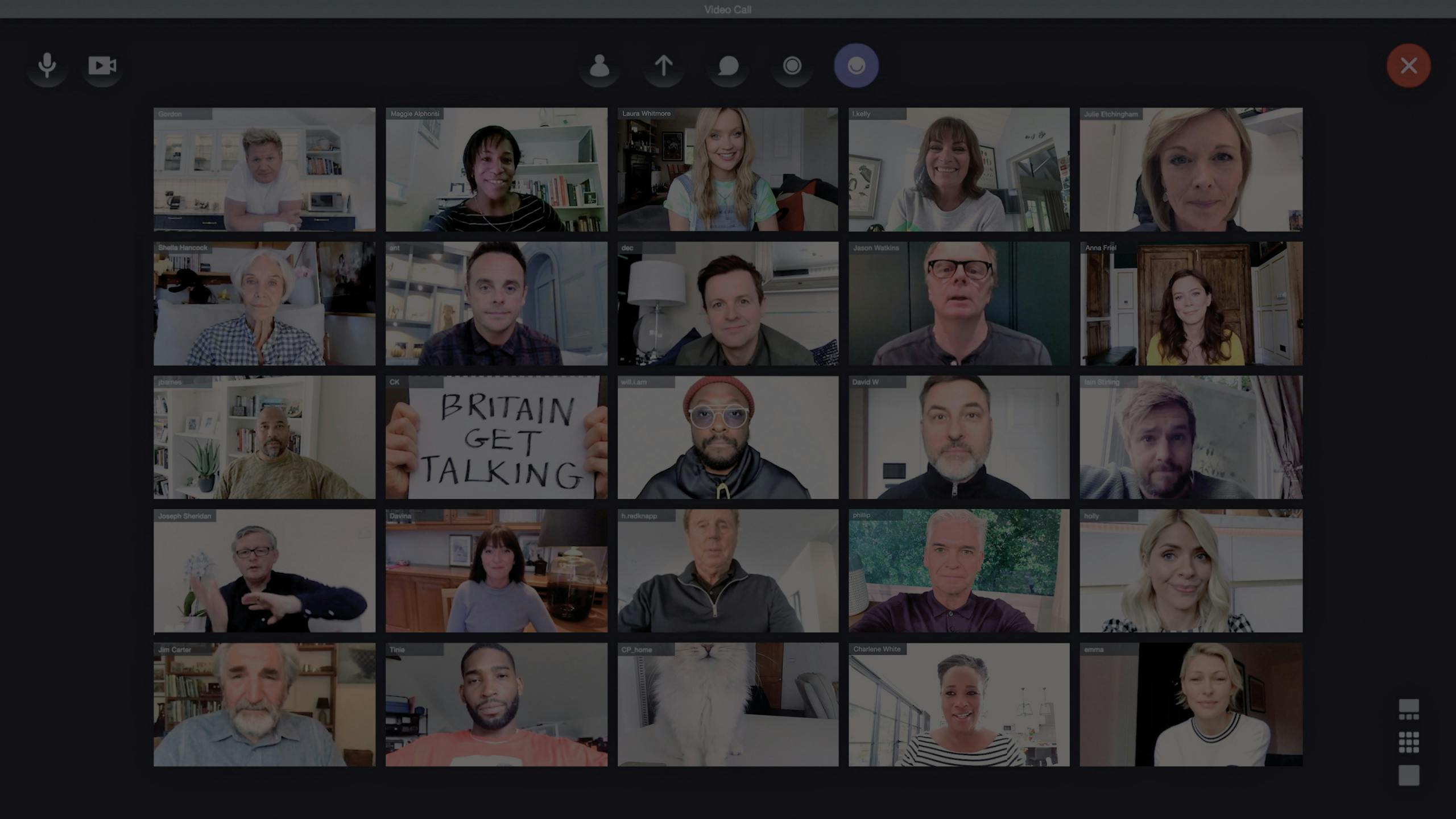Select the grid view layout icon
Image resolution: width=1456 pixels, height=819 pixels.
tap(1408, 742)
